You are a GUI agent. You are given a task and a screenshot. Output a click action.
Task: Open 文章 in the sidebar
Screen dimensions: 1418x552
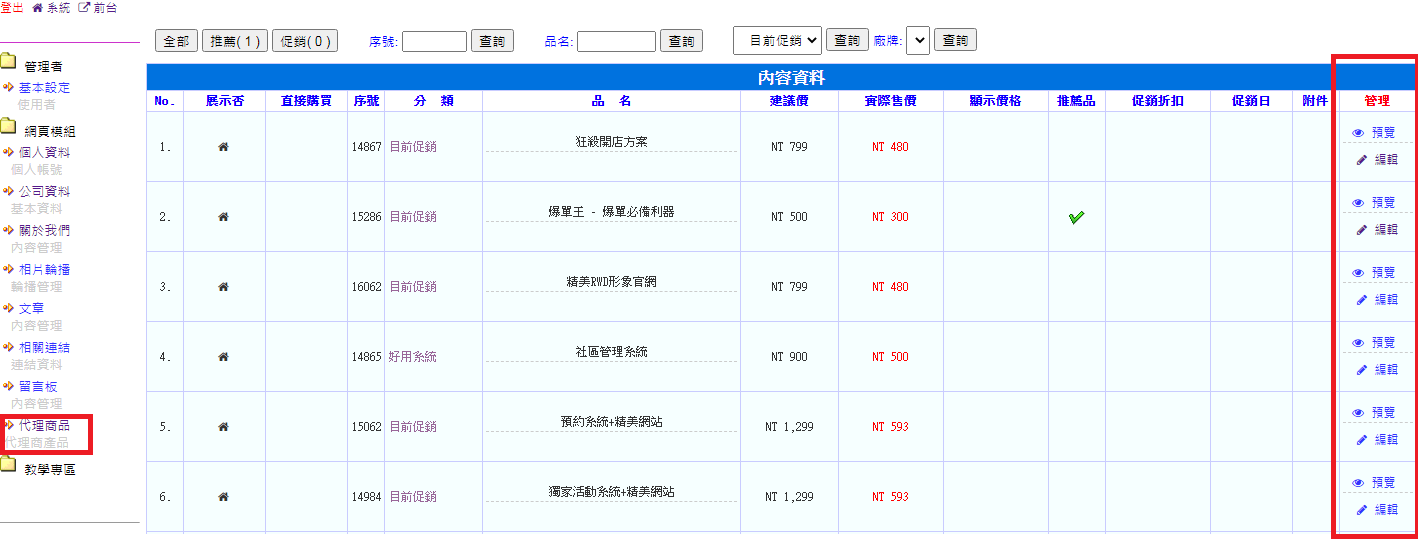click(31, 308)
